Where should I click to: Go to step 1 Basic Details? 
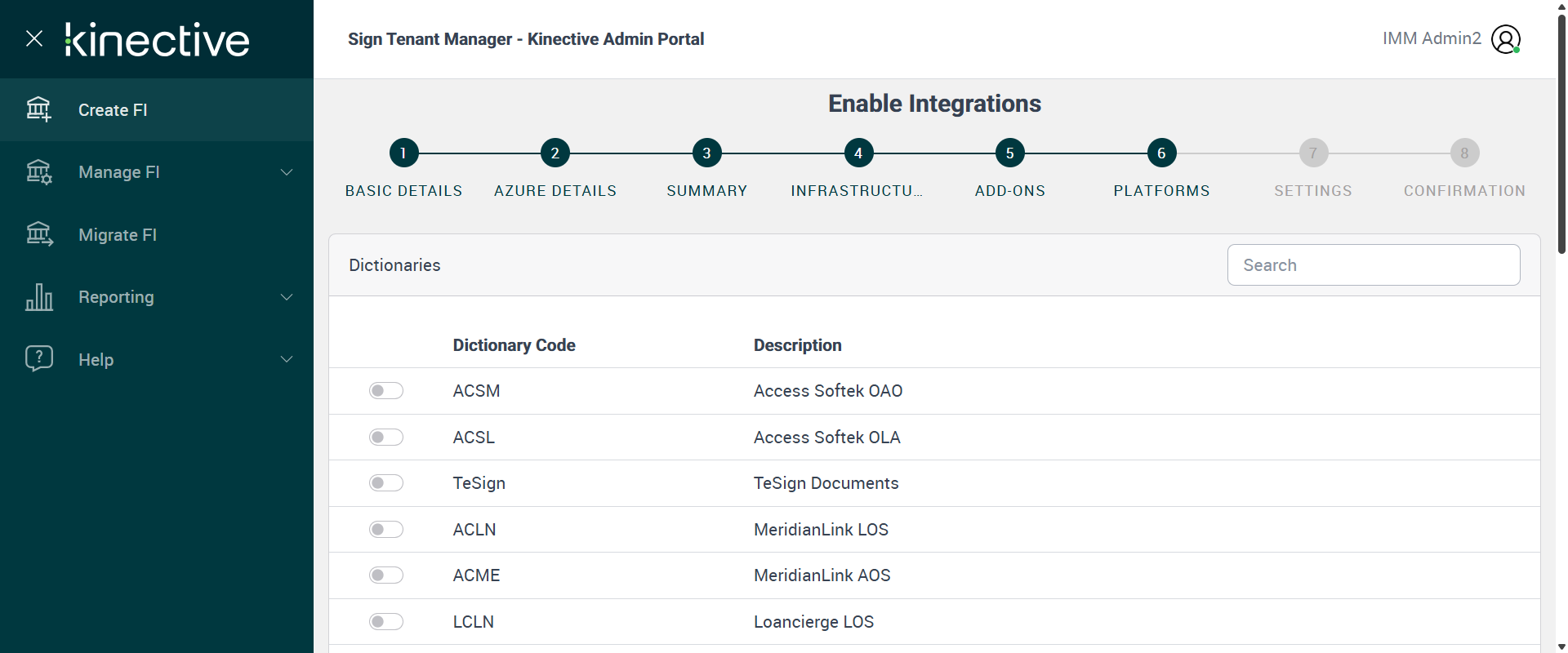click(403, 153)
